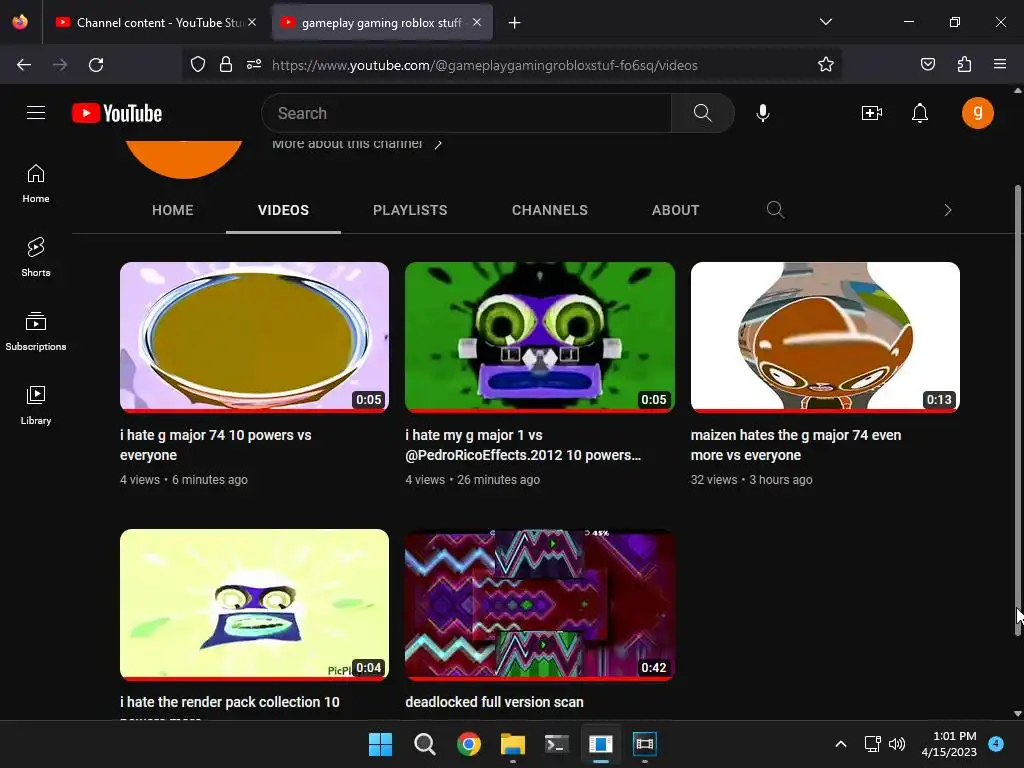This screenshot has width=1024, height=768.
Task: Click the YouTube logo
Action: click(x=117, y=113)
